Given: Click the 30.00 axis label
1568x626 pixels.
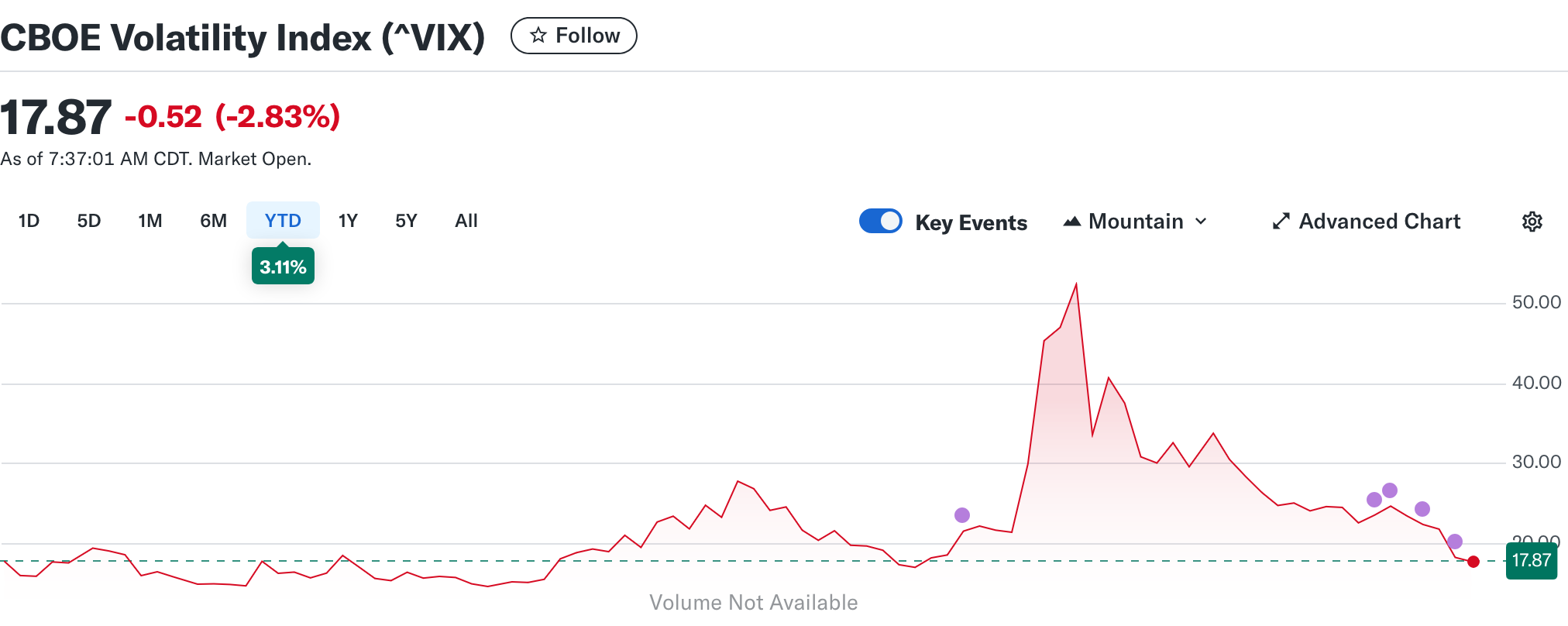Looking at the screenshot, I should 1536,462.
